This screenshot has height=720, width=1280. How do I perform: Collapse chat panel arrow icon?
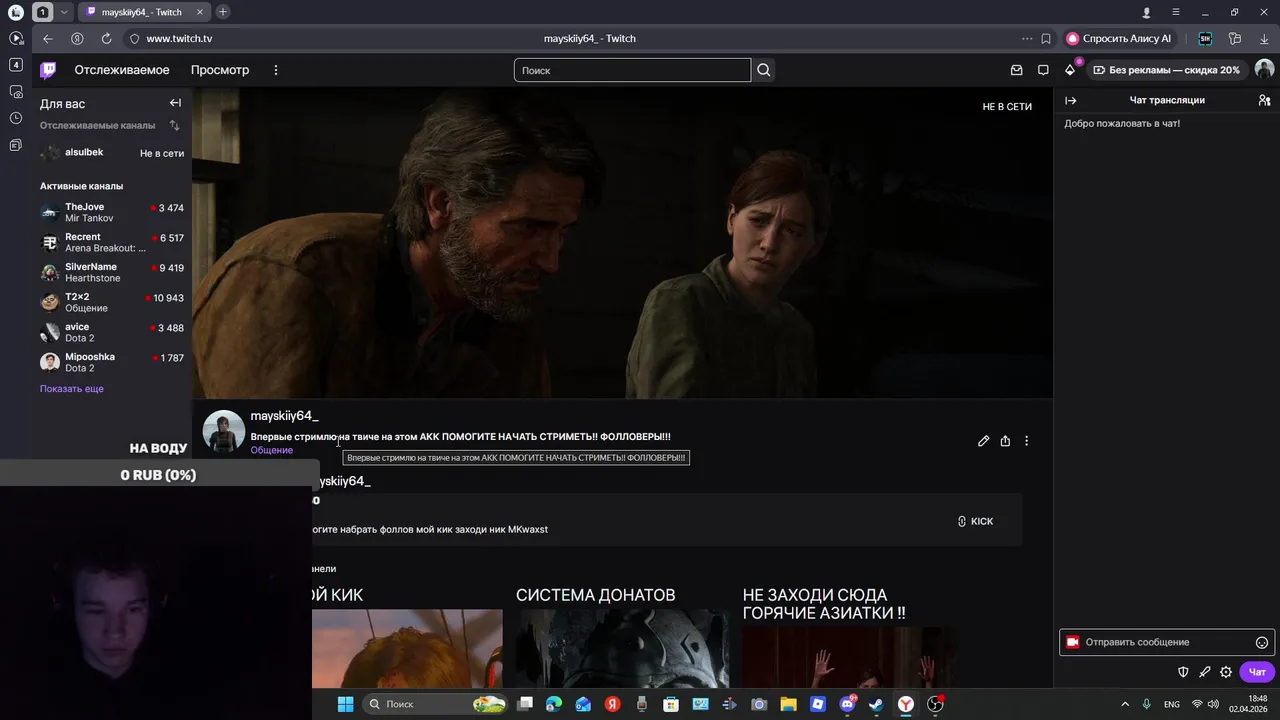[x=1070, y=100]
